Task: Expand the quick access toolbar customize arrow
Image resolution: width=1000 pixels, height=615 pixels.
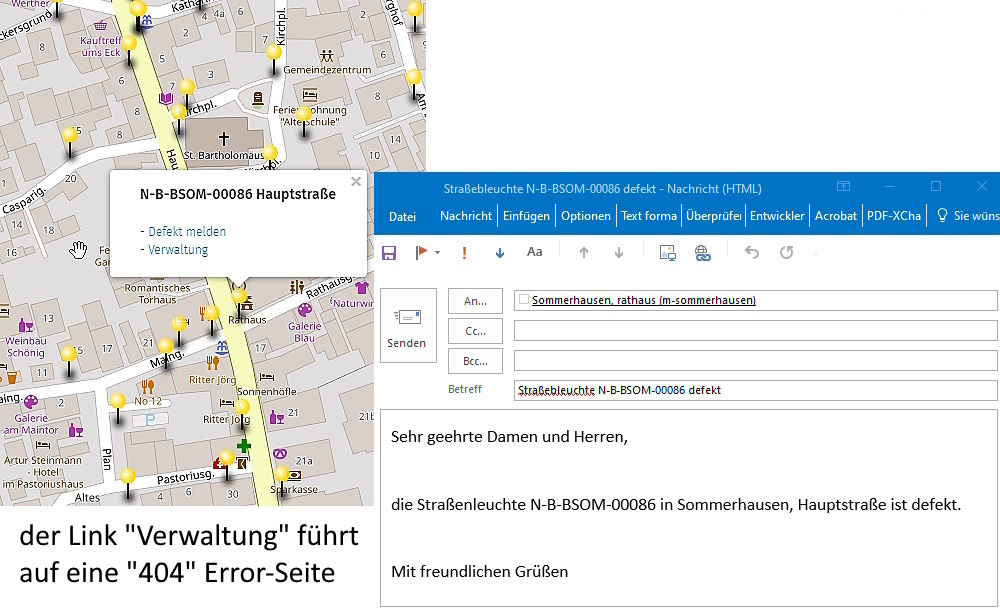Action: pos(814,253)
